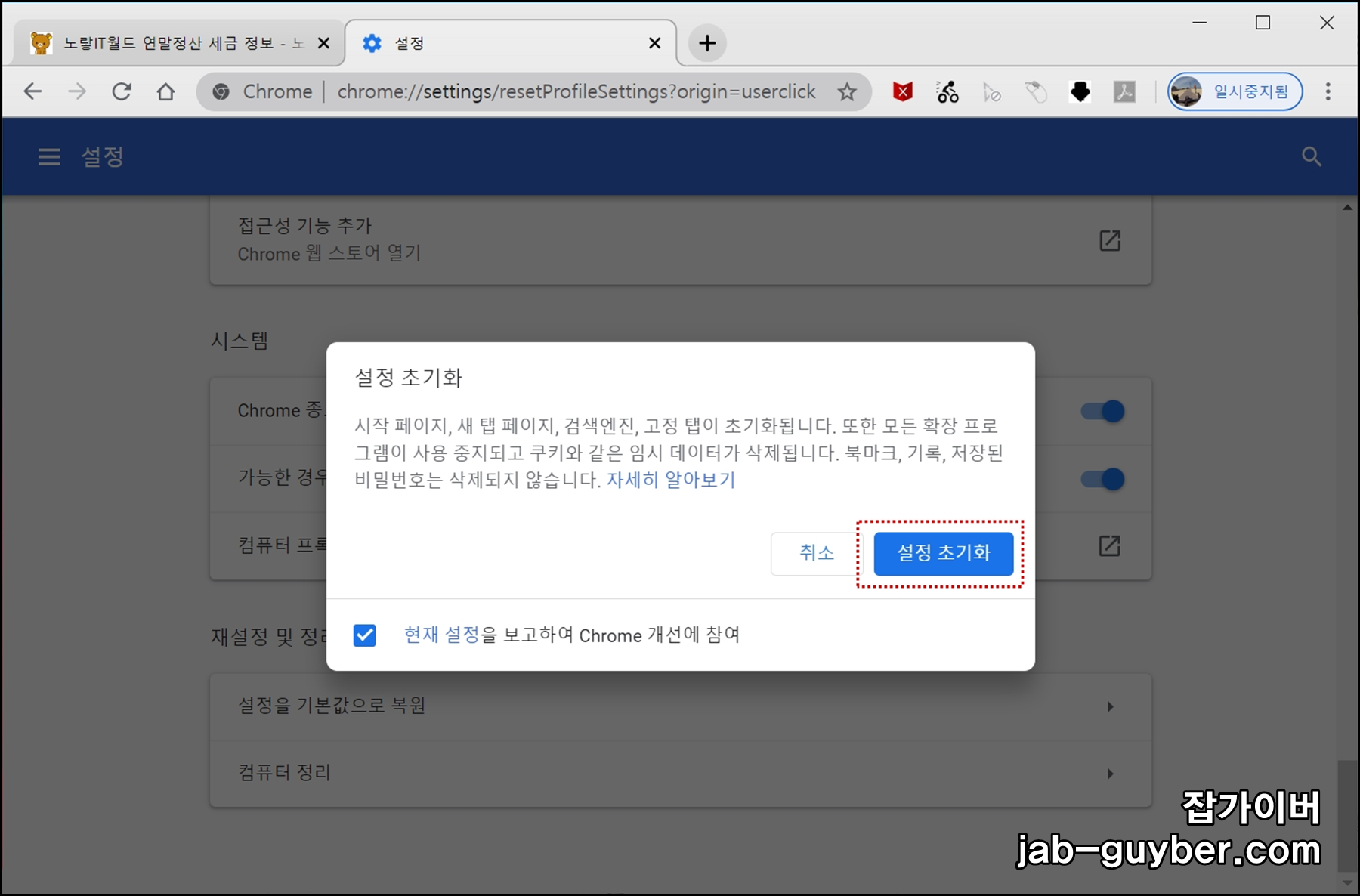The height and width of the screenshot is (896, 1360).
Task: Uncheck the 현재 설정 보고 checkbox
Action: pyautogui.click(x=366, y=635)
